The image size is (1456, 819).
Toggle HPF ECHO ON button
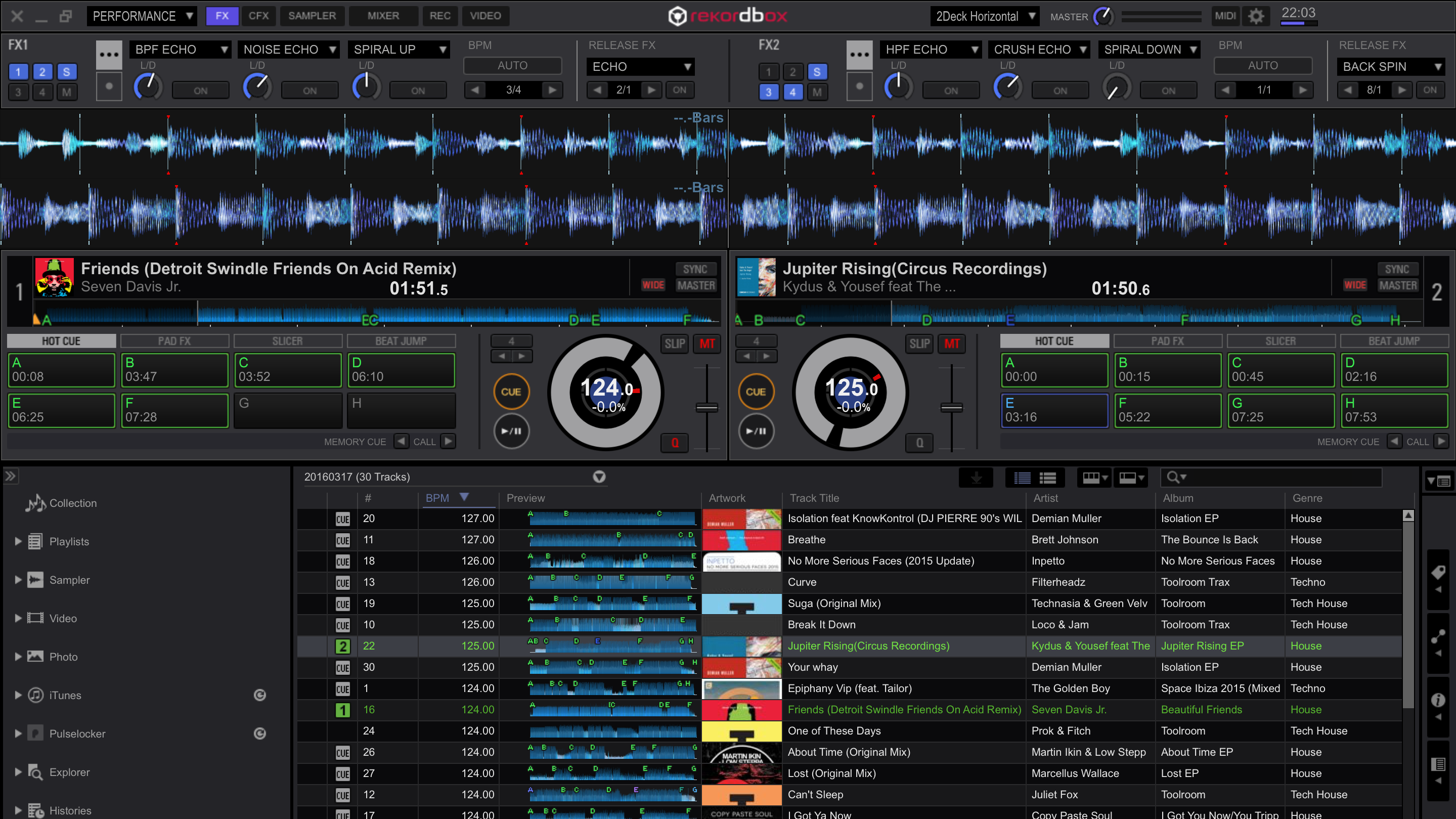(x=951, y=91)
